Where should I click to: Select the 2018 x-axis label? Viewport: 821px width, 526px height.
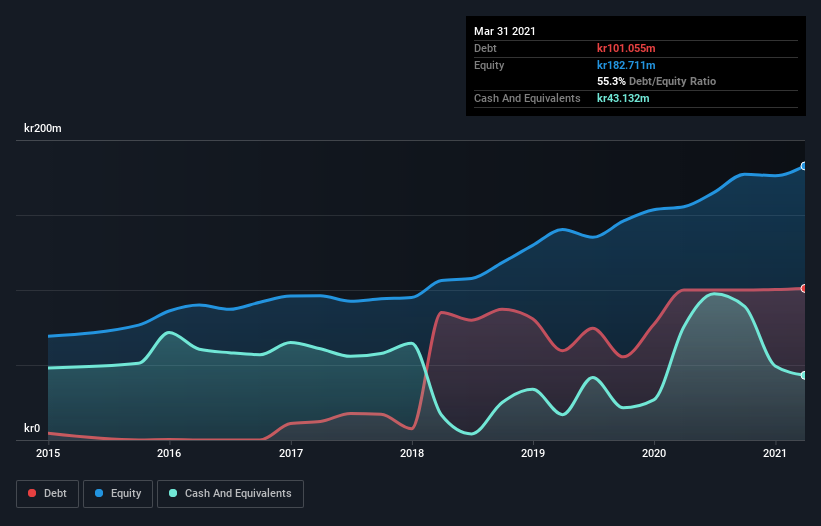412,453
